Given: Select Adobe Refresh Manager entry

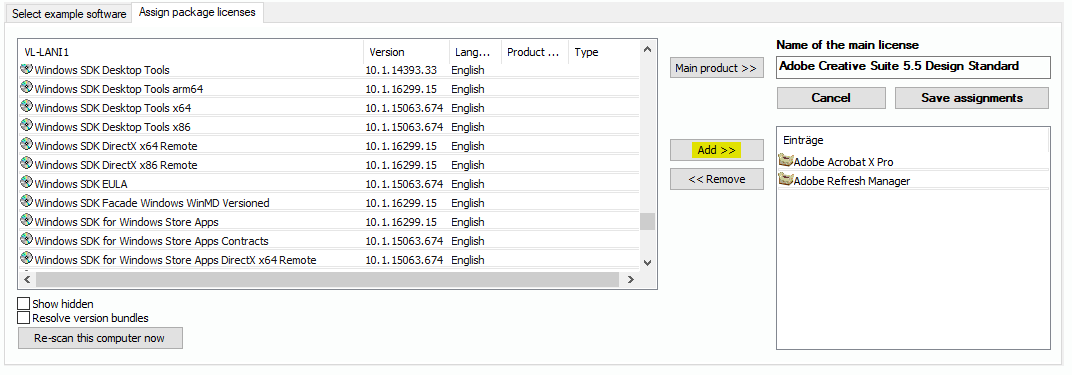Looking at the screenshot, I should [x=913, y=180].
